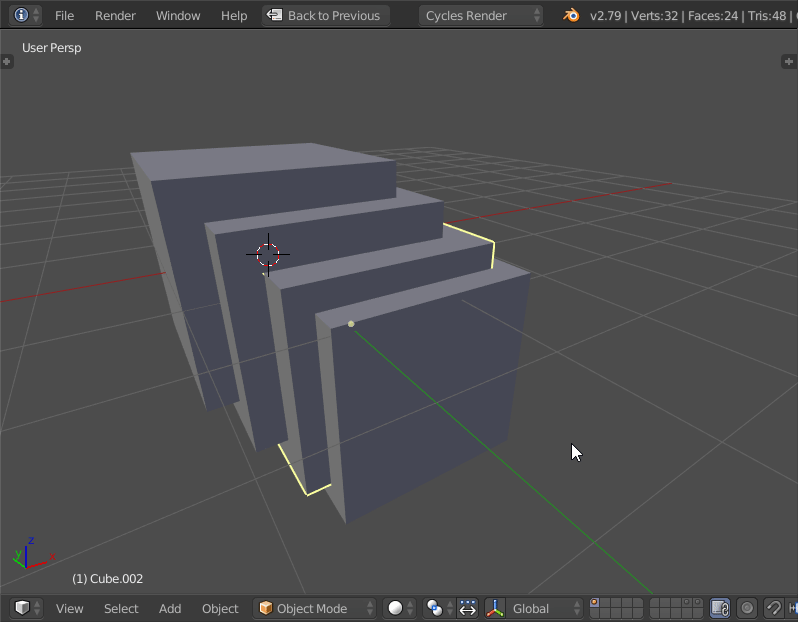Expand tool shelf via left plus icon
The image size is (798, 622).
7,62
